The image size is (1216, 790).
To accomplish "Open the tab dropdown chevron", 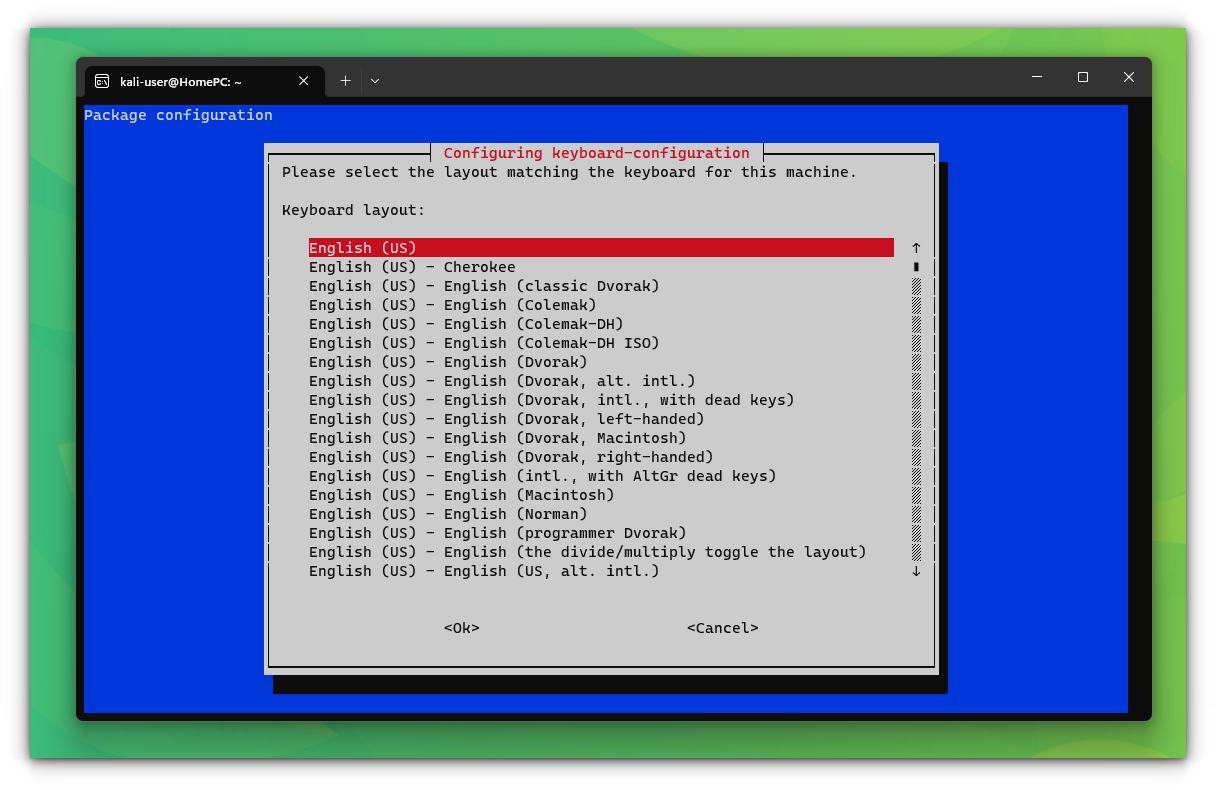I will click(374, 81).
